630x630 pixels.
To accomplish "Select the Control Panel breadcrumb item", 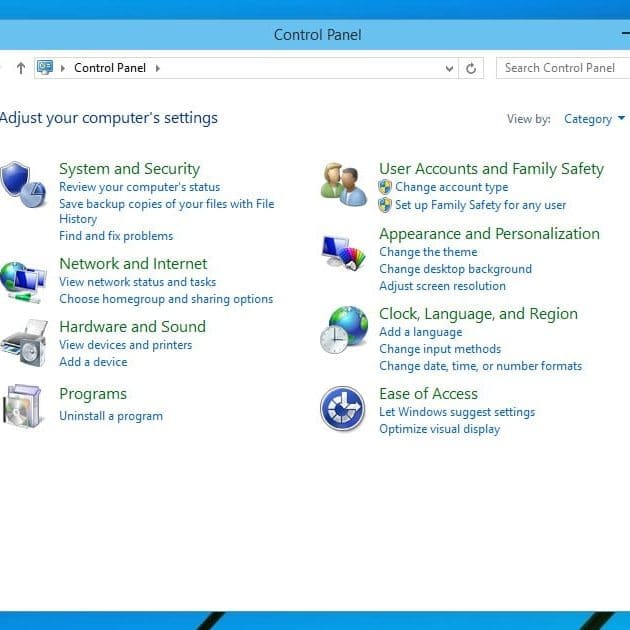I will click(110, 68).
